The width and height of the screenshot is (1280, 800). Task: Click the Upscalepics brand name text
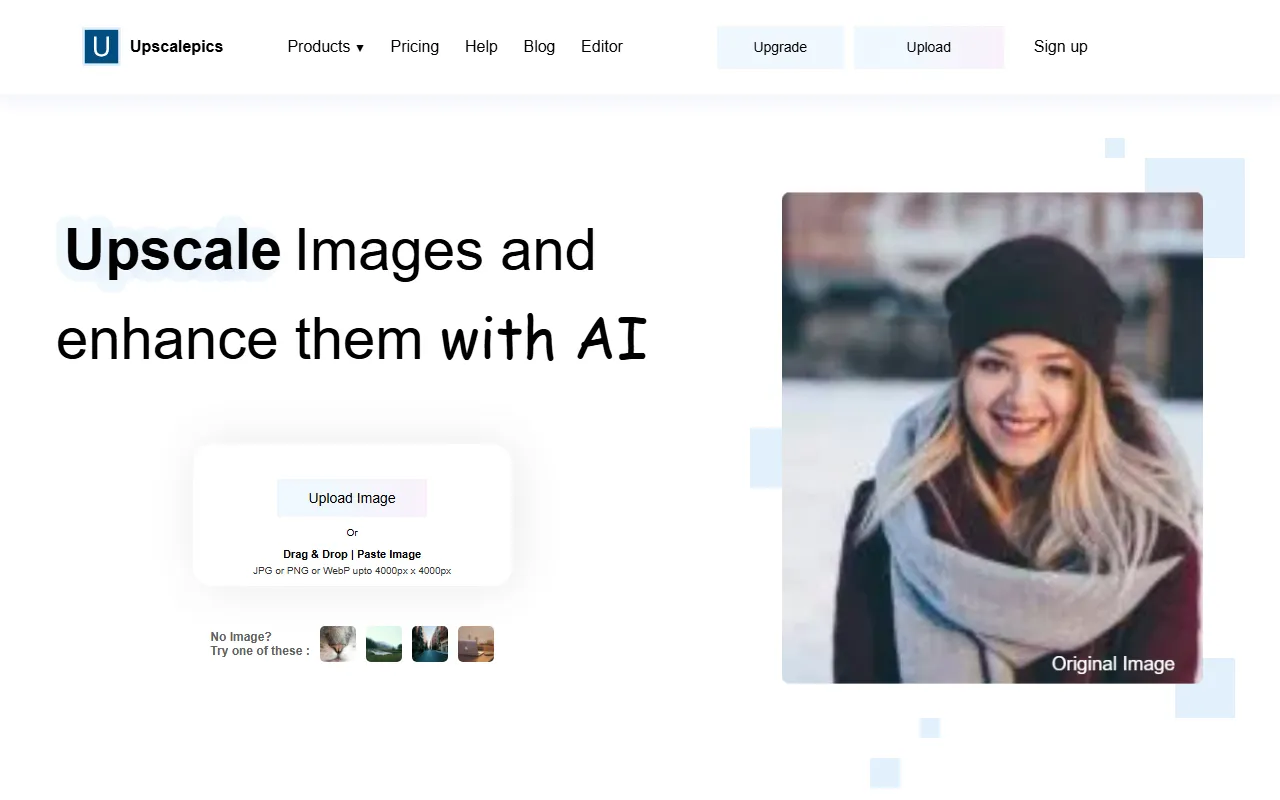point(176,46)
